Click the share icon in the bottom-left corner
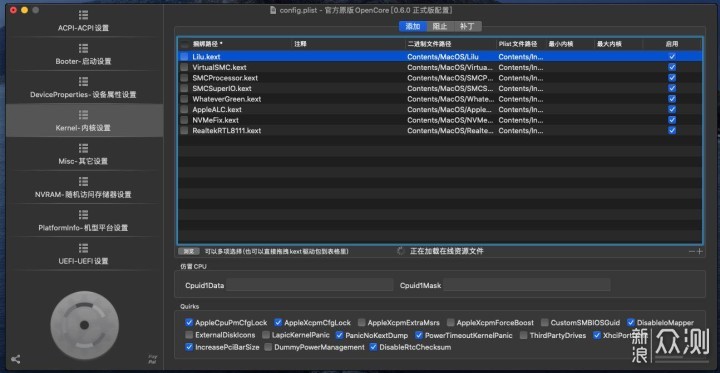Screen dimensions: 720x373 16,359
